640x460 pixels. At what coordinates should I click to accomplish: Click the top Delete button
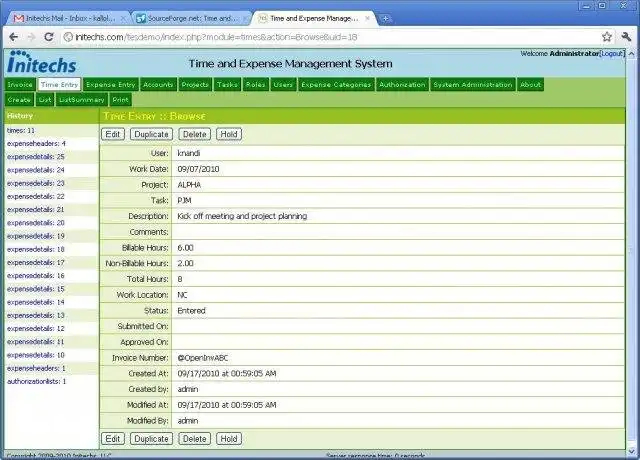click(x=195, y=134)
